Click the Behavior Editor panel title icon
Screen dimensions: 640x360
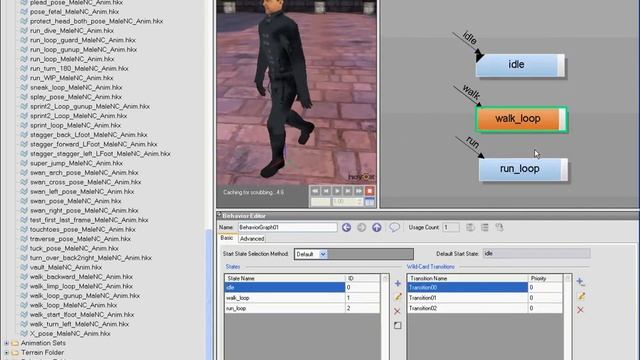(219, 215)
